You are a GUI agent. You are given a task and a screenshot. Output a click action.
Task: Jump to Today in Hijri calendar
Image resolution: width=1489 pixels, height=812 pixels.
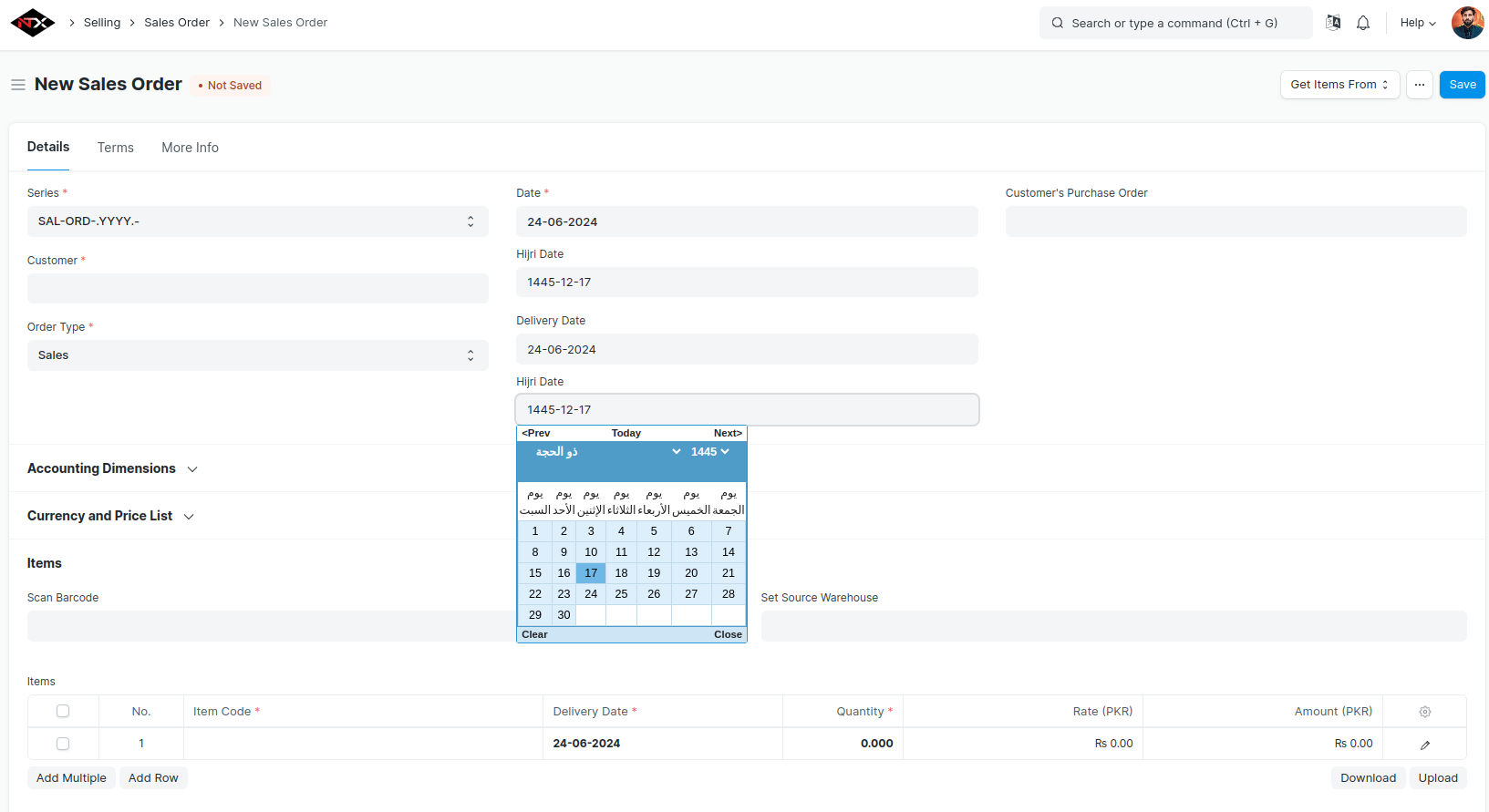pos(626,433)
